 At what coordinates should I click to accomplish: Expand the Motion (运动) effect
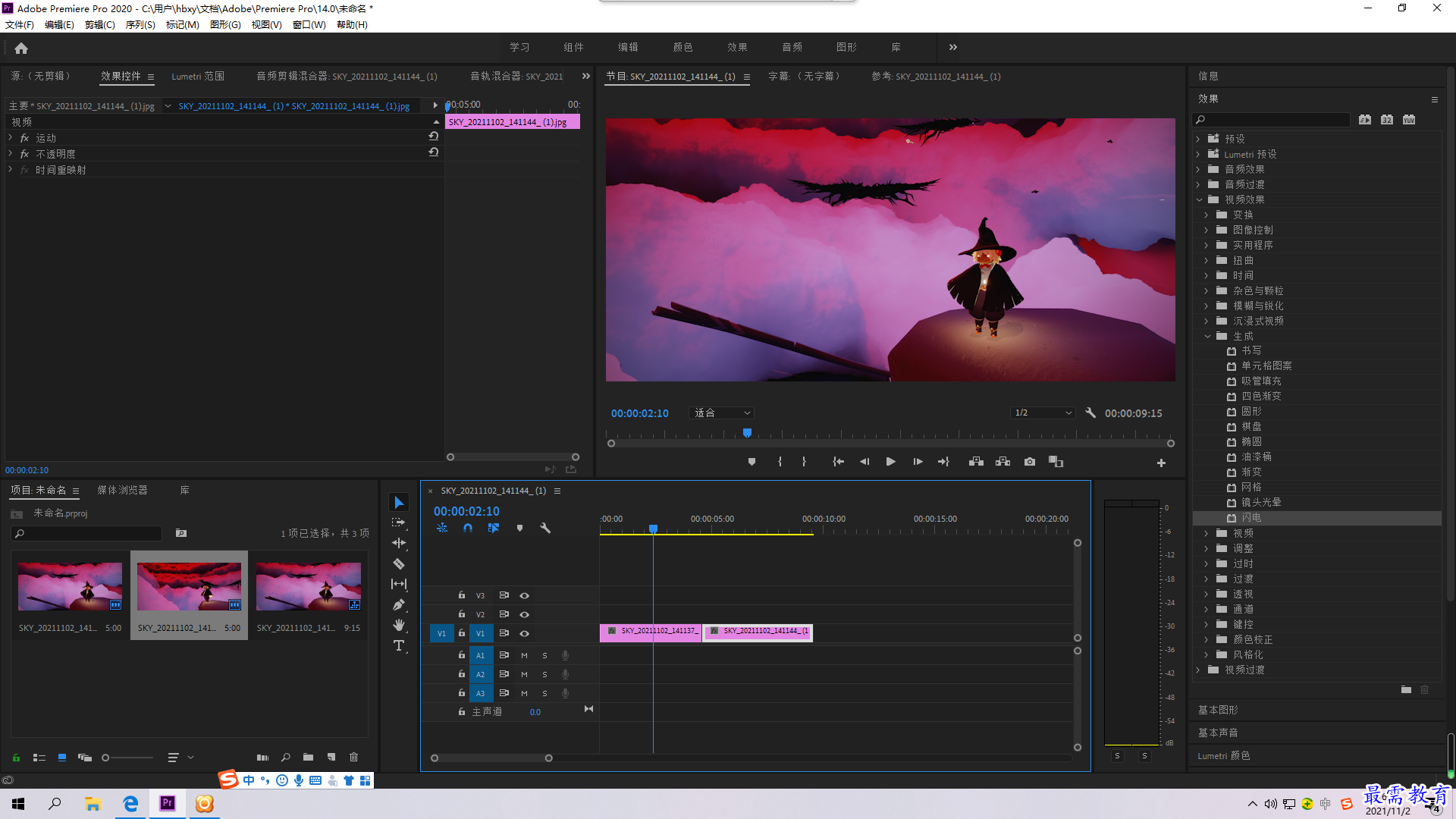pyautogui.click(x=10, y=138)
